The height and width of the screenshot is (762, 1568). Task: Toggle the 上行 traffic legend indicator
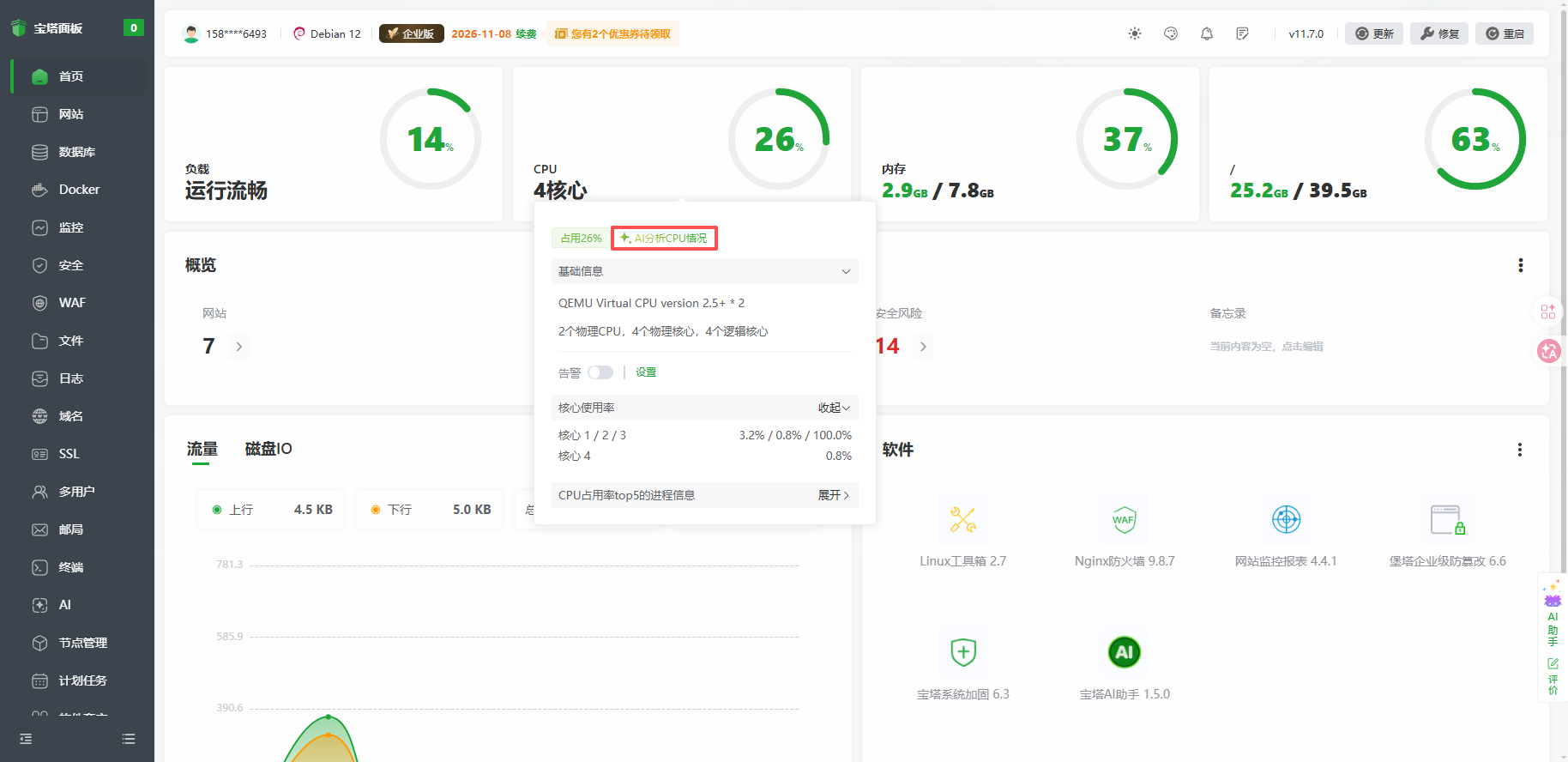pos(217,510)
